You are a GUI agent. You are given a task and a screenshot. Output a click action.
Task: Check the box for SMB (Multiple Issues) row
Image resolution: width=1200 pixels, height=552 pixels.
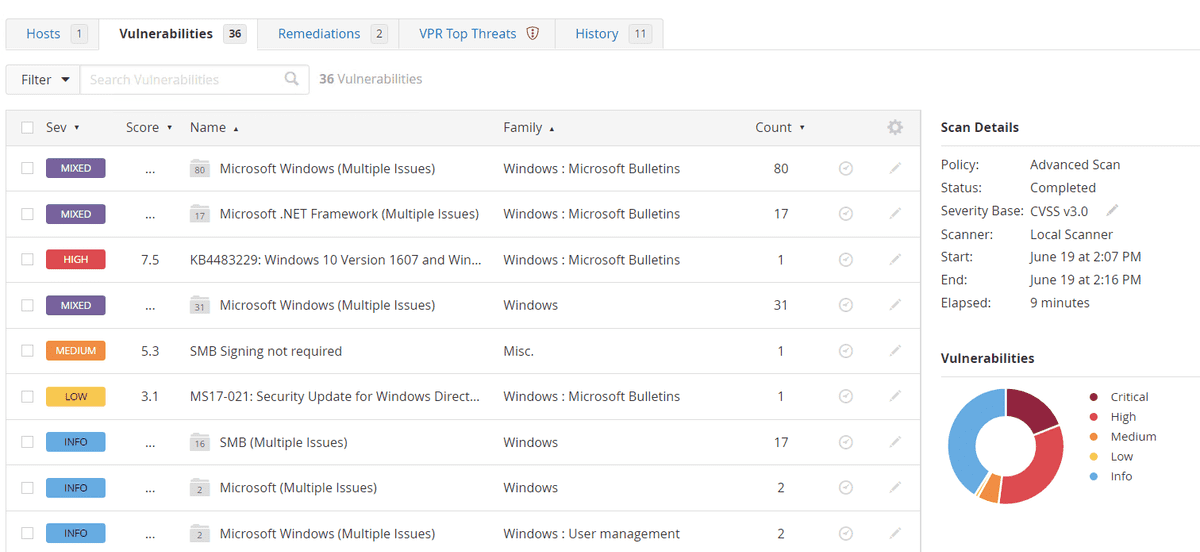point(27,442)
